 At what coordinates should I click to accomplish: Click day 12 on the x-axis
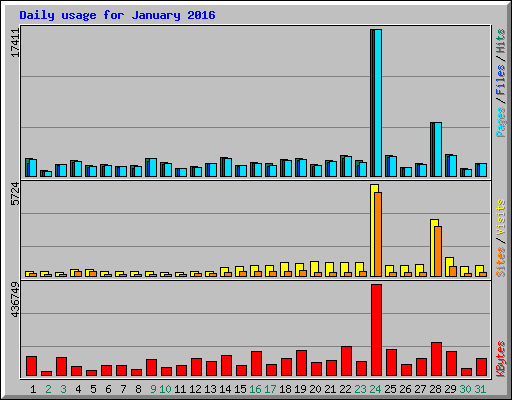click(195, 389)
